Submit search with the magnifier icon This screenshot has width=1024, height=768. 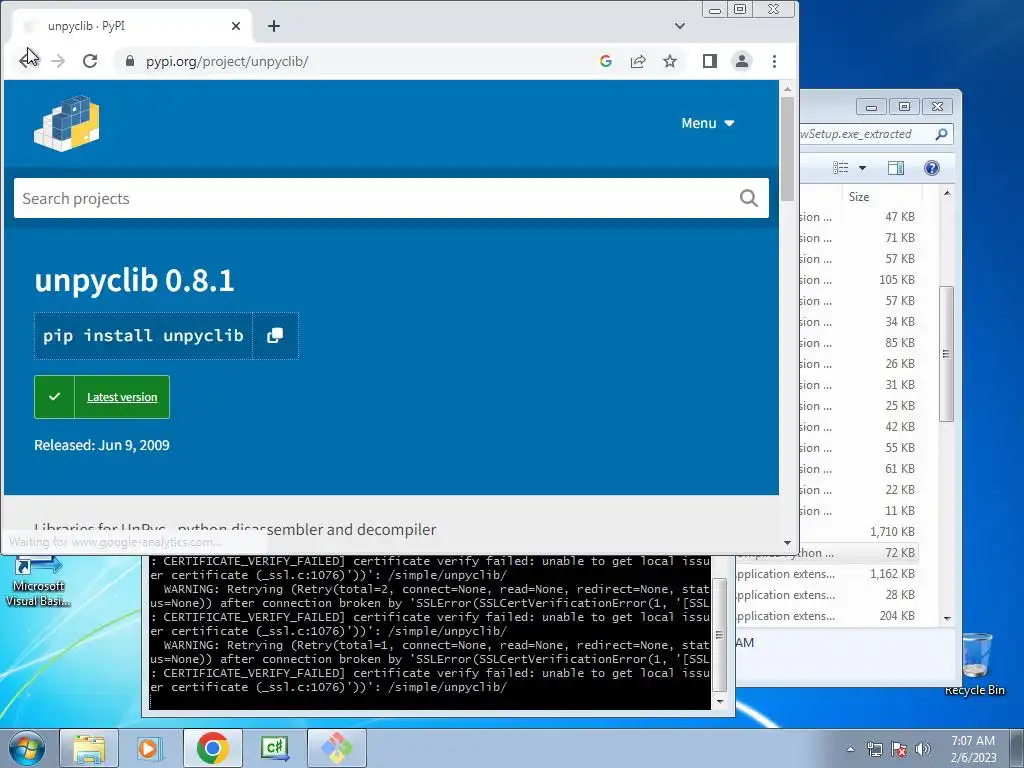pos(749,198)
